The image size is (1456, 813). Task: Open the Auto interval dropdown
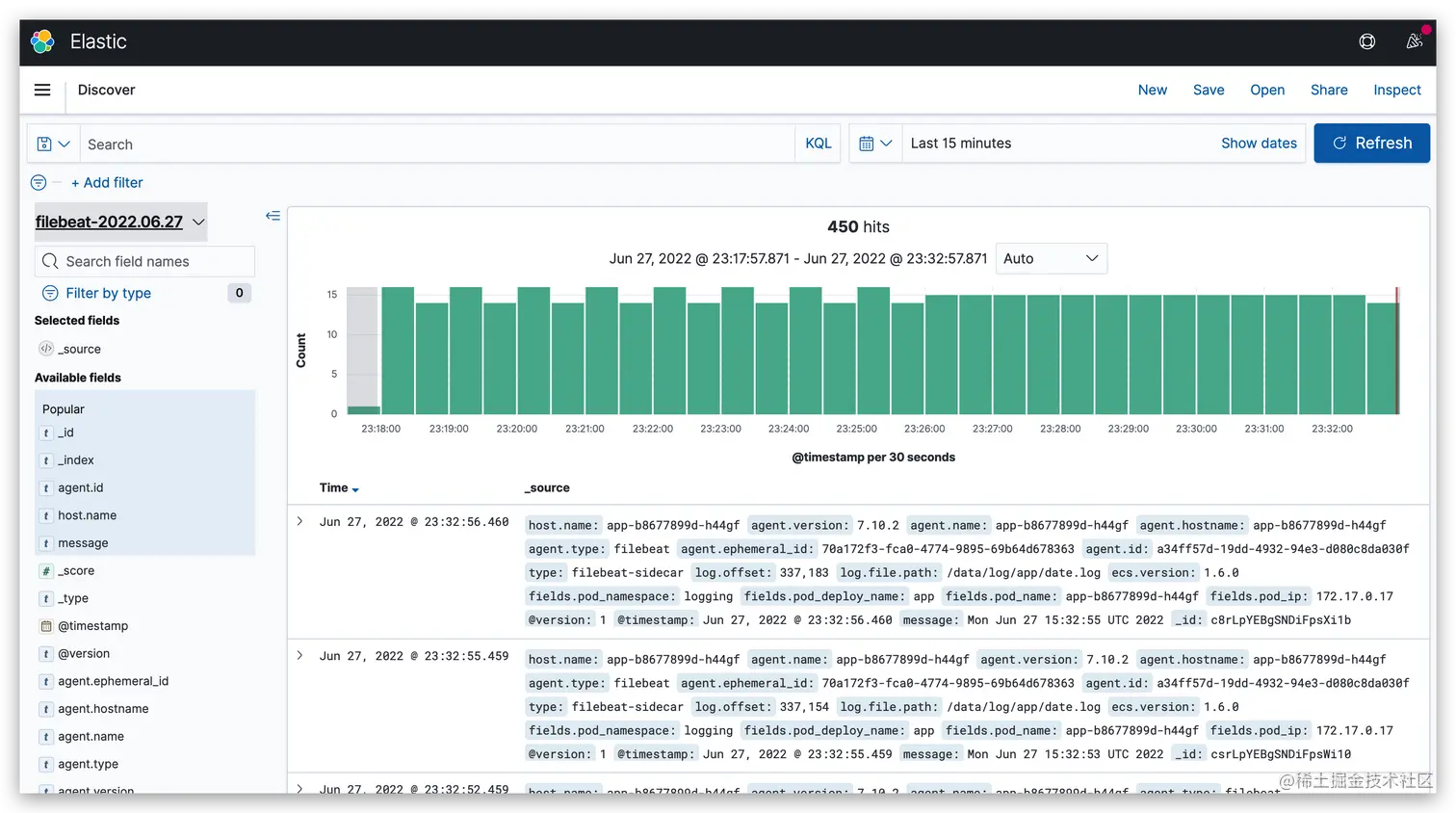[1051, 258]
